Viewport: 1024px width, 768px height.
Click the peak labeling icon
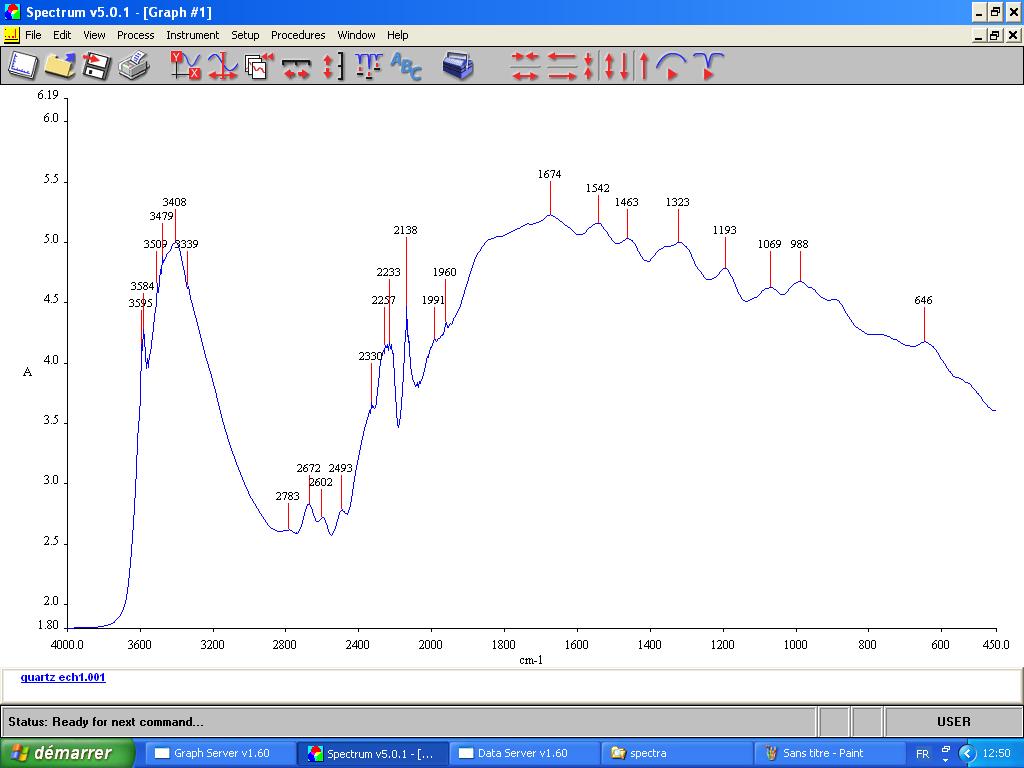tap(368, 66)
